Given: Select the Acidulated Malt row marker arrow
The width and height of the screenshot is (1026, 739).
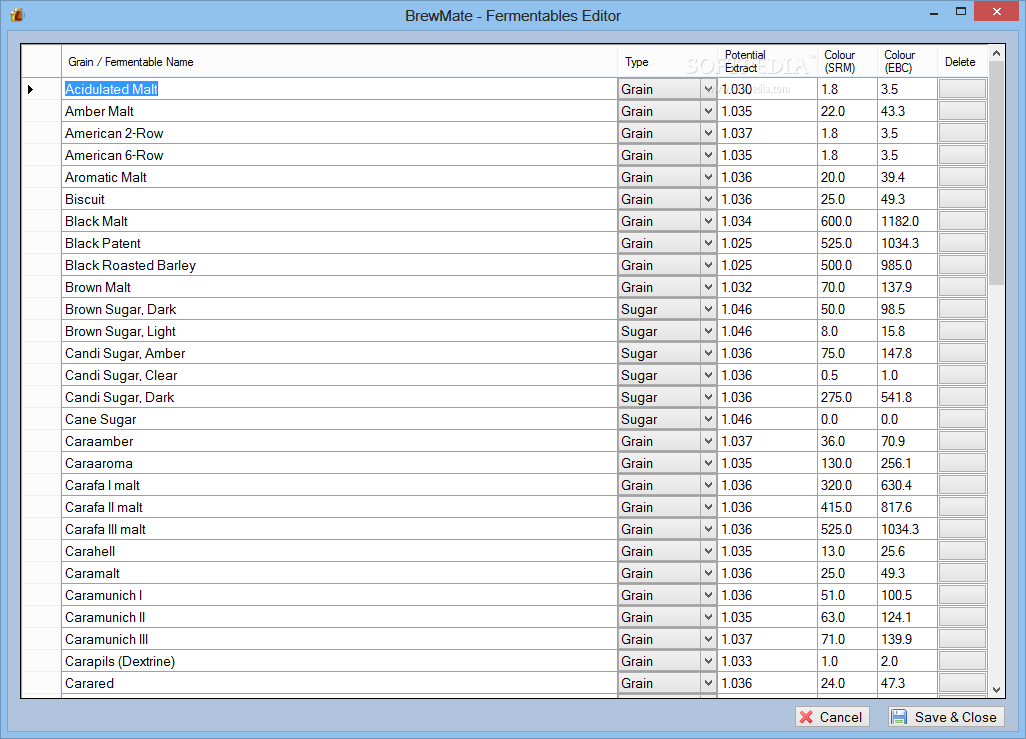Looking at the screenshot, I should click(31, 89).
